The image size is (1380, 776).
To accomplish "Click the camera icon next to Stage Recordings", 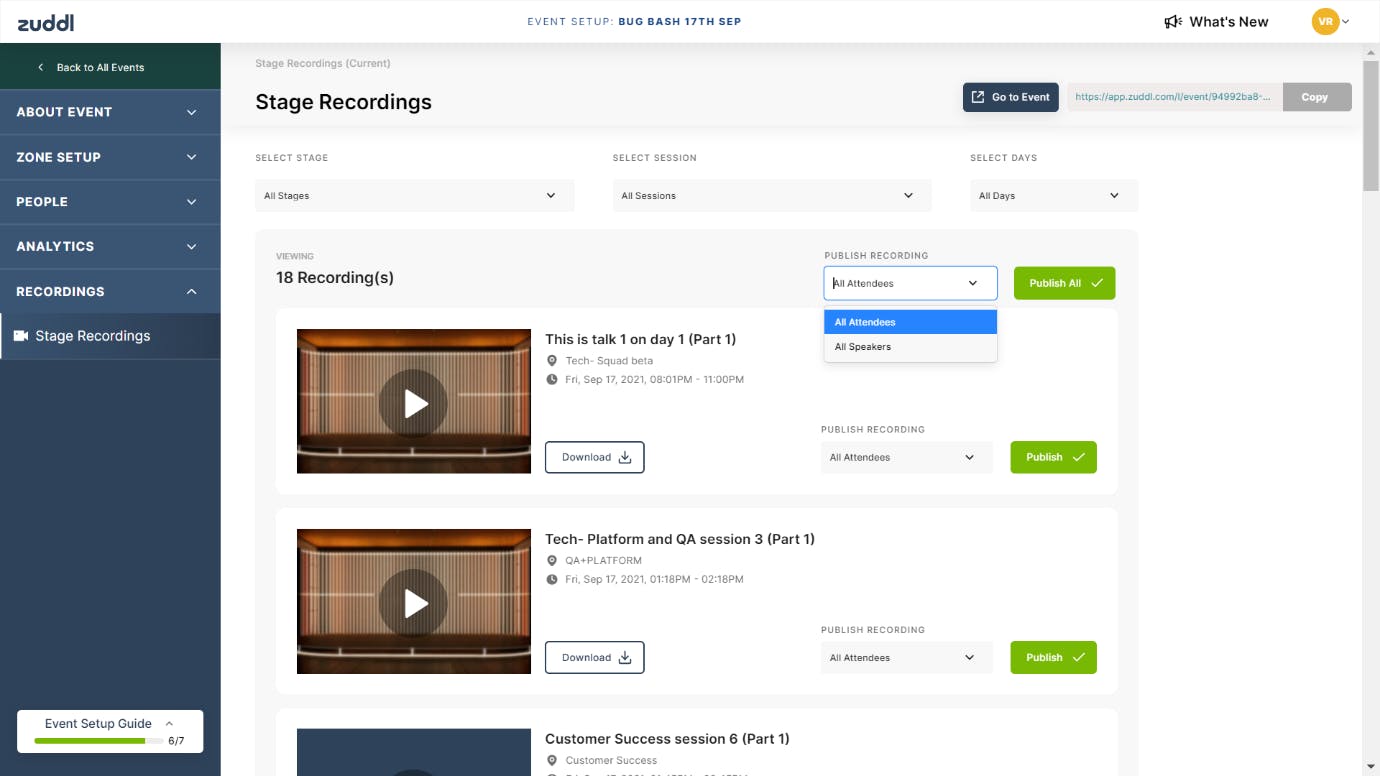I will pos(21,336).
